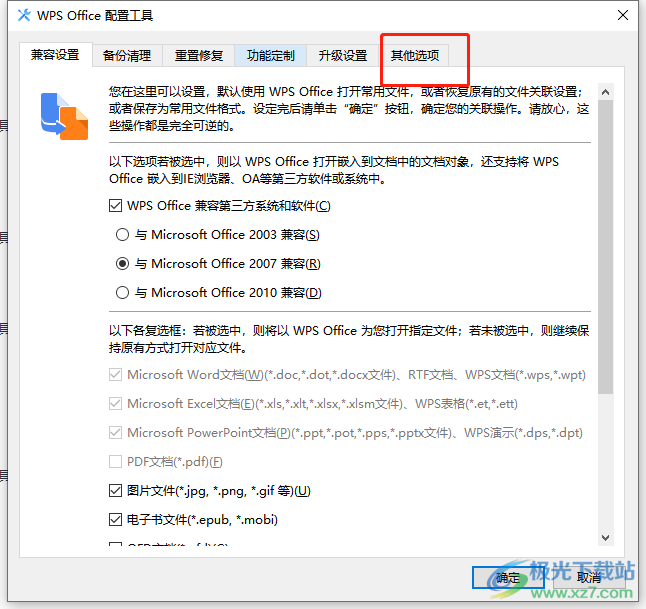646x609 pixels.
Task: Click the scrollbar down arrow
Action: [x=605, y=538]
